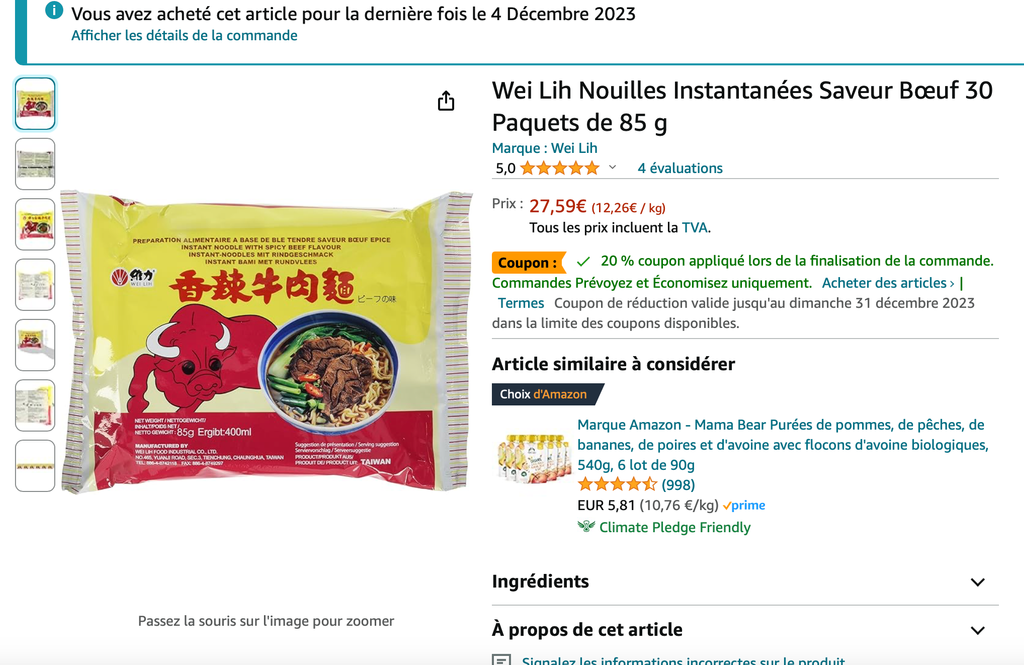This screenshot has width=1024, height=665.
Task: Select the second thumbnail showing package back
Action: tap(35, 164)
